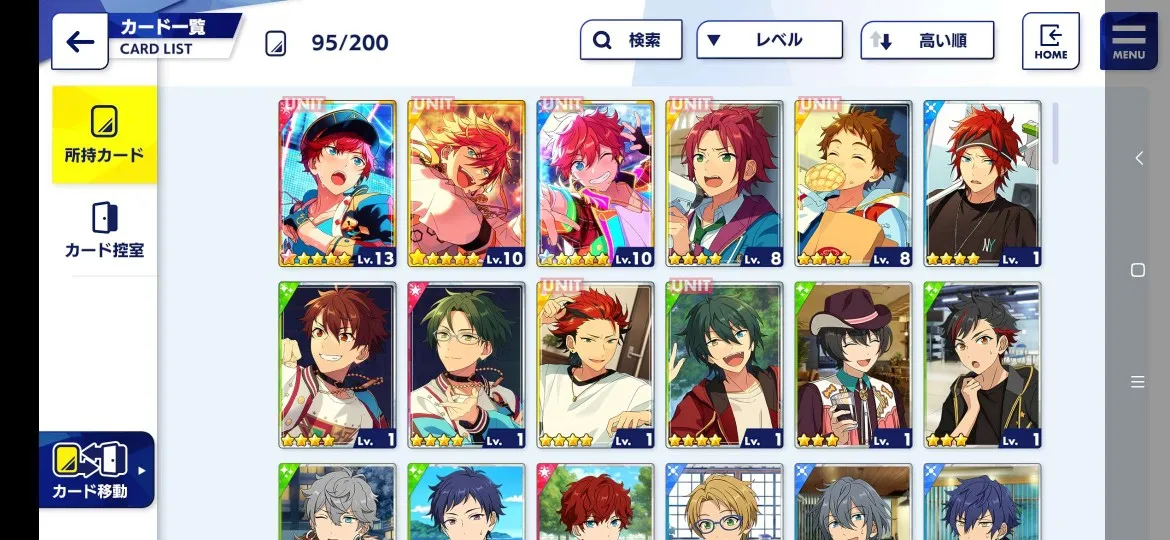Tap the Android home square icon
Screen dimensions: 1170x540
coord(1138,270)
